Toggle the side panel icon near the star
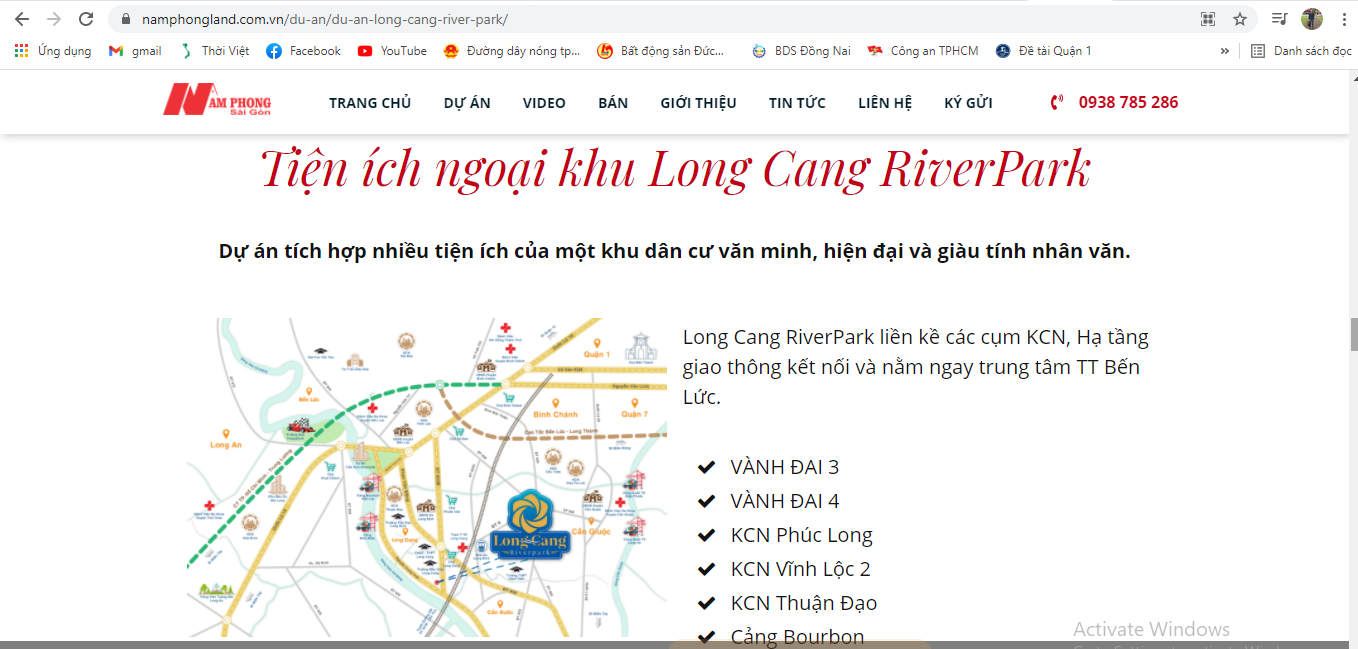 (1278, 18)
